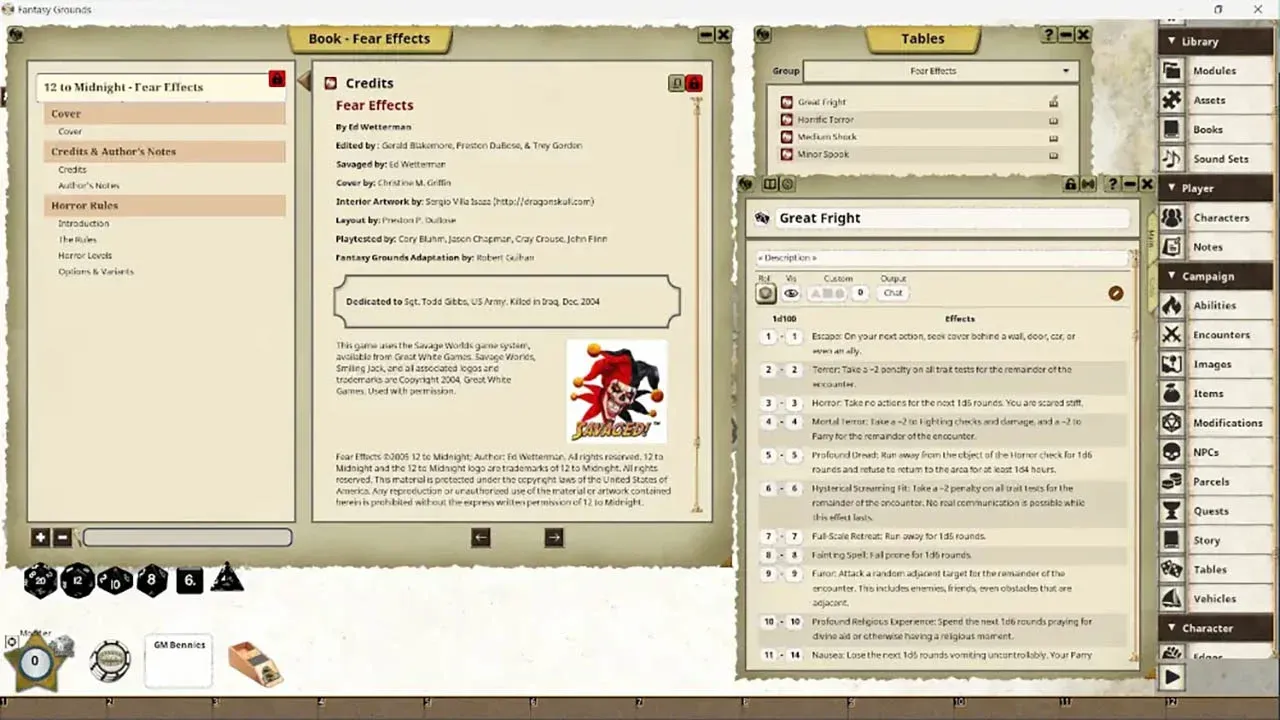Open the Quests list
Image resolution: width=1280 pixels, height=720 pixels.
1216,511
